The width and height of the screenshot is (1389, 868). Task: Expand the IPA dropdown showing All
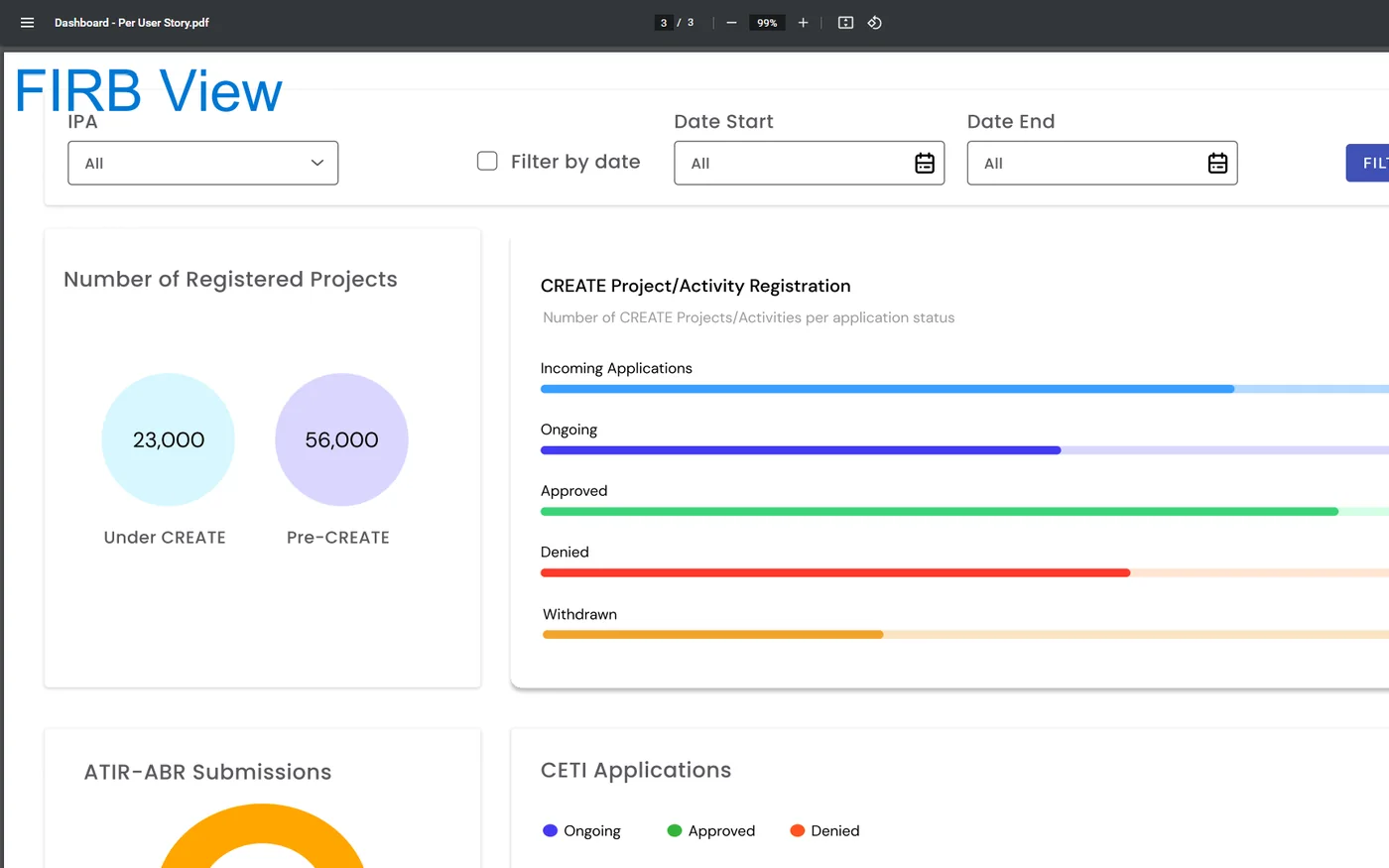pyautogui.click(x=203, y=163)
